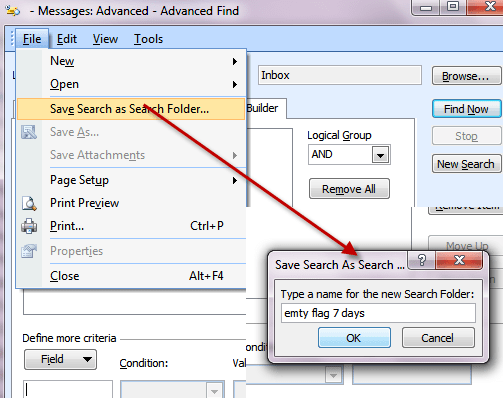Close the Save Search As dialog
The height and width of the screenshot is (398, 503).
click(459, 260)
